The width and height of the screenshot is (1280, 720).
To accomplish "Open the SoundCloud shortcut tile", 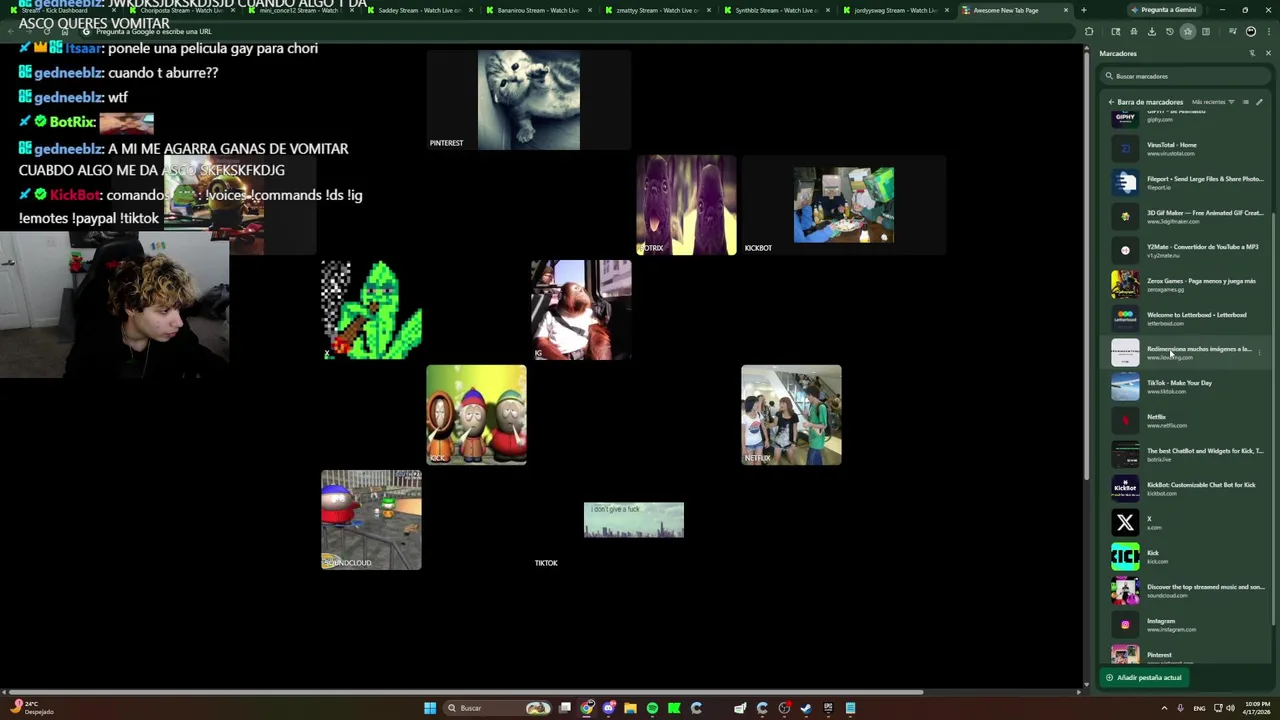I will point(371,520).
